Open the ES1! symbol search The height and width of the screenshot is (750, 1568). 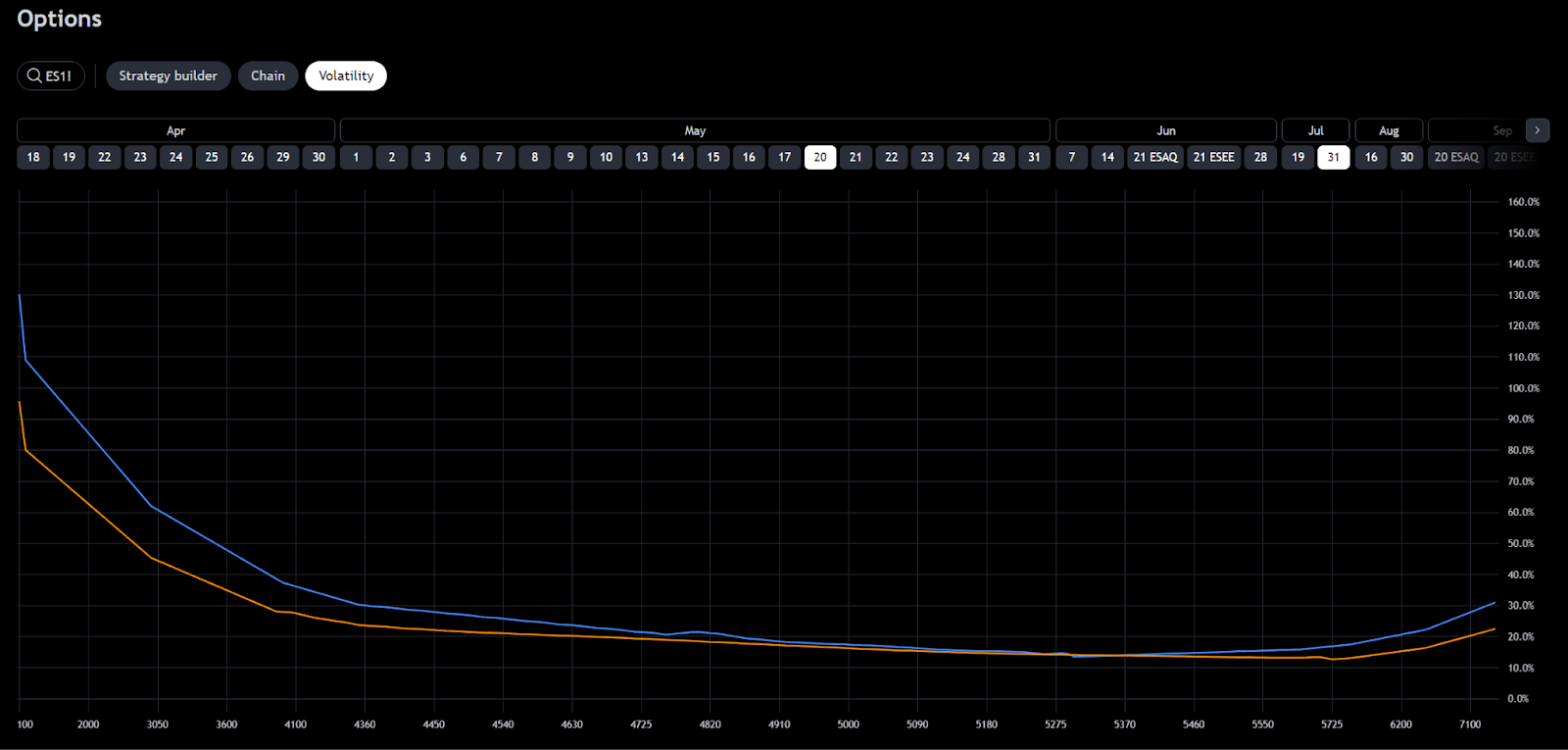click(x=50, y=75)
